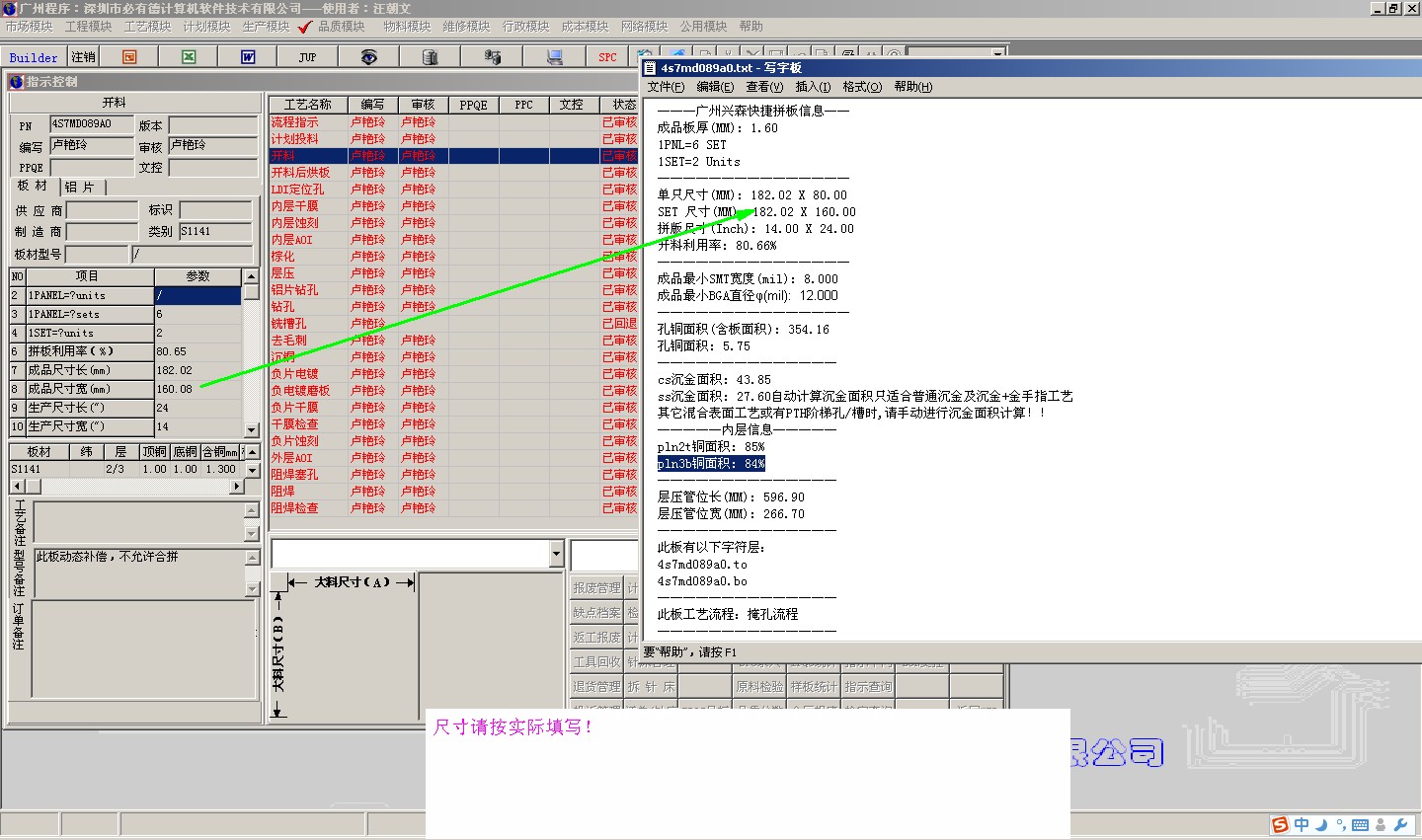The image size is (1422, 840).
Task: Open 文件(F) menu in WordPad window
Action: tap(667, 87)
